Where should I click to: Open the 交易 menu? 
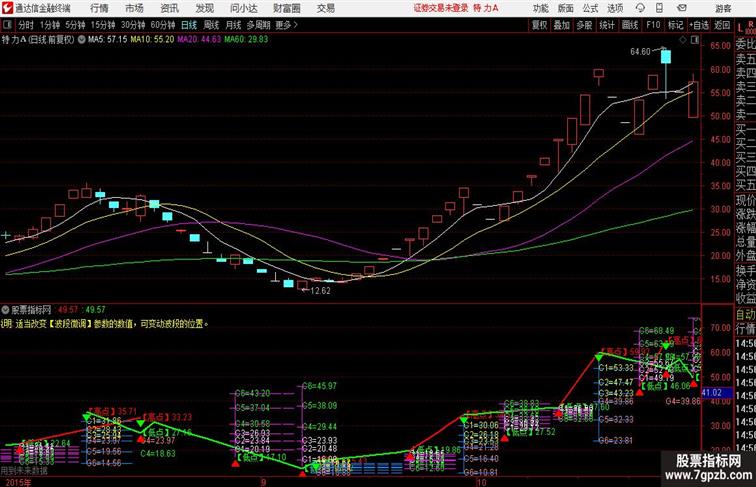tap(325, 8)
